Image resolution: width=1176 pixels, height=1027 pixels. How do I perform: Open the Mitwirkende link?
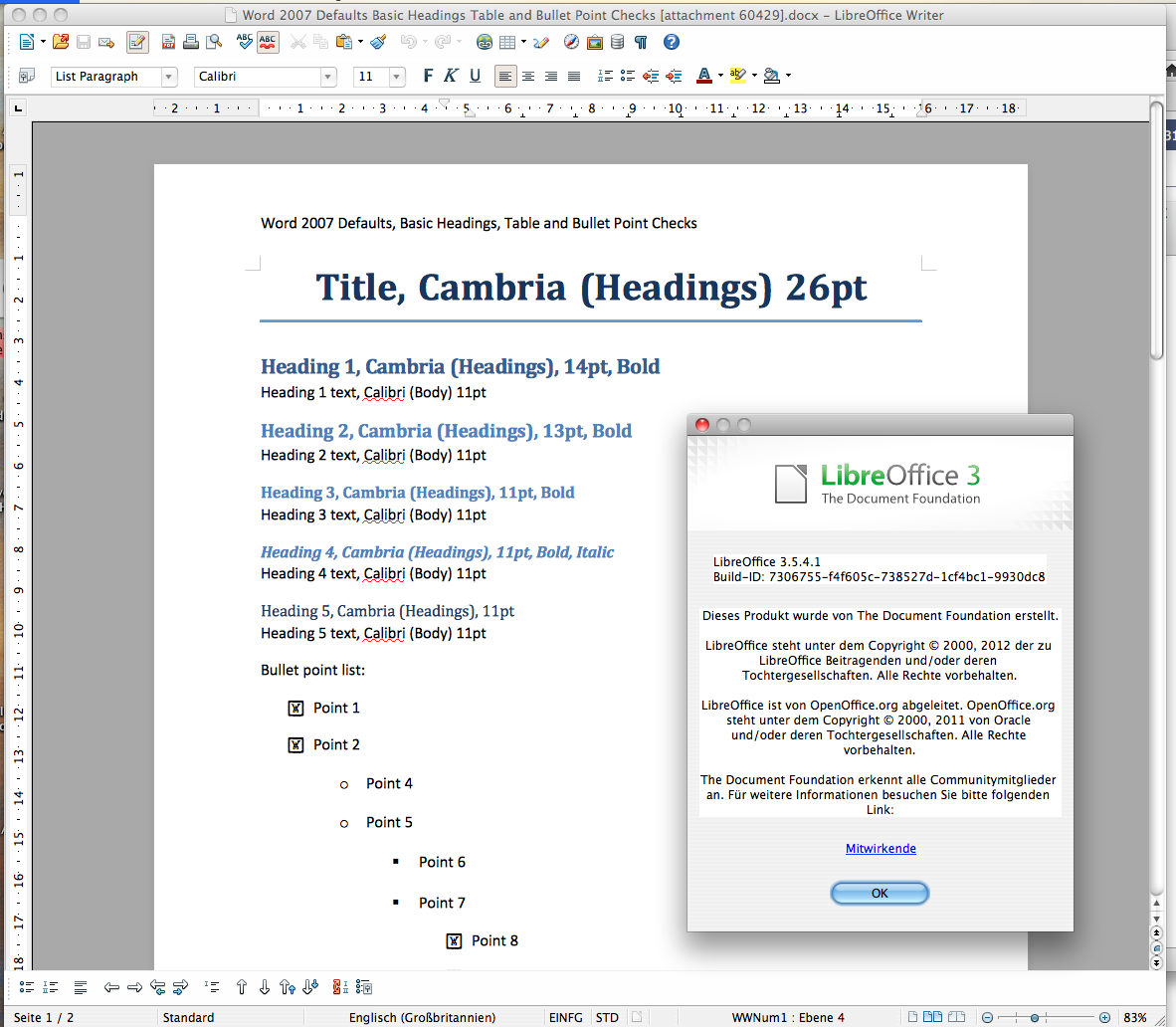pos(881,849)
